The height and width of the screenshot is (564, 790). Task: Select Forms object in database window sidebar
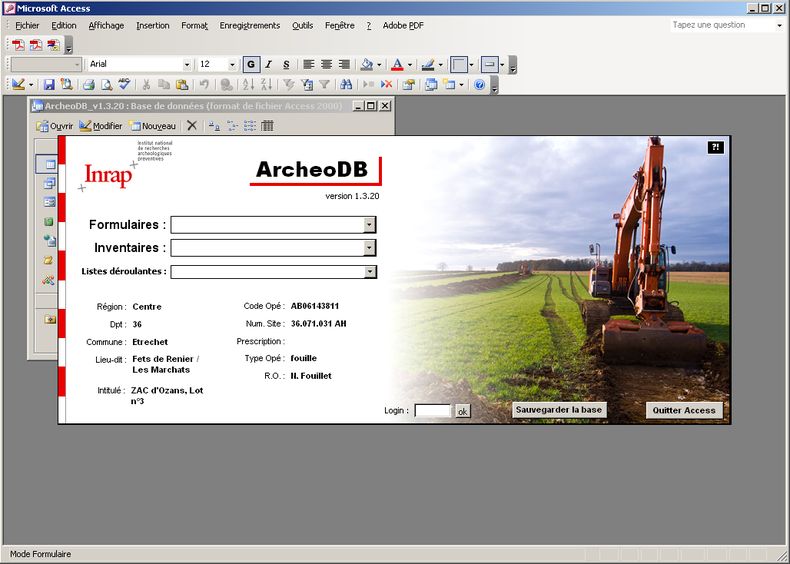[49, 203]
